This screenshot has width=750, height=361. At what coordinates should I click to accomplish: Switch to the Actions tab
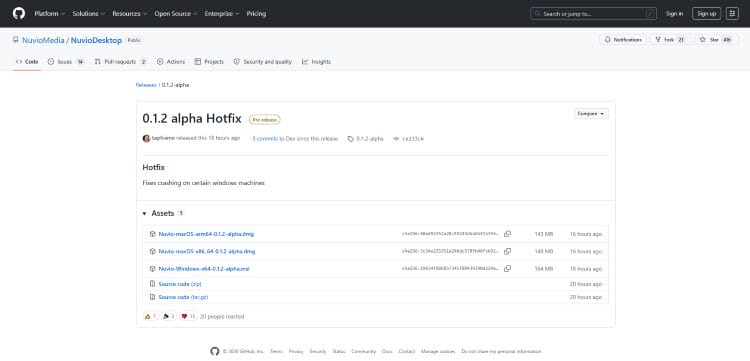pos(171,62)
